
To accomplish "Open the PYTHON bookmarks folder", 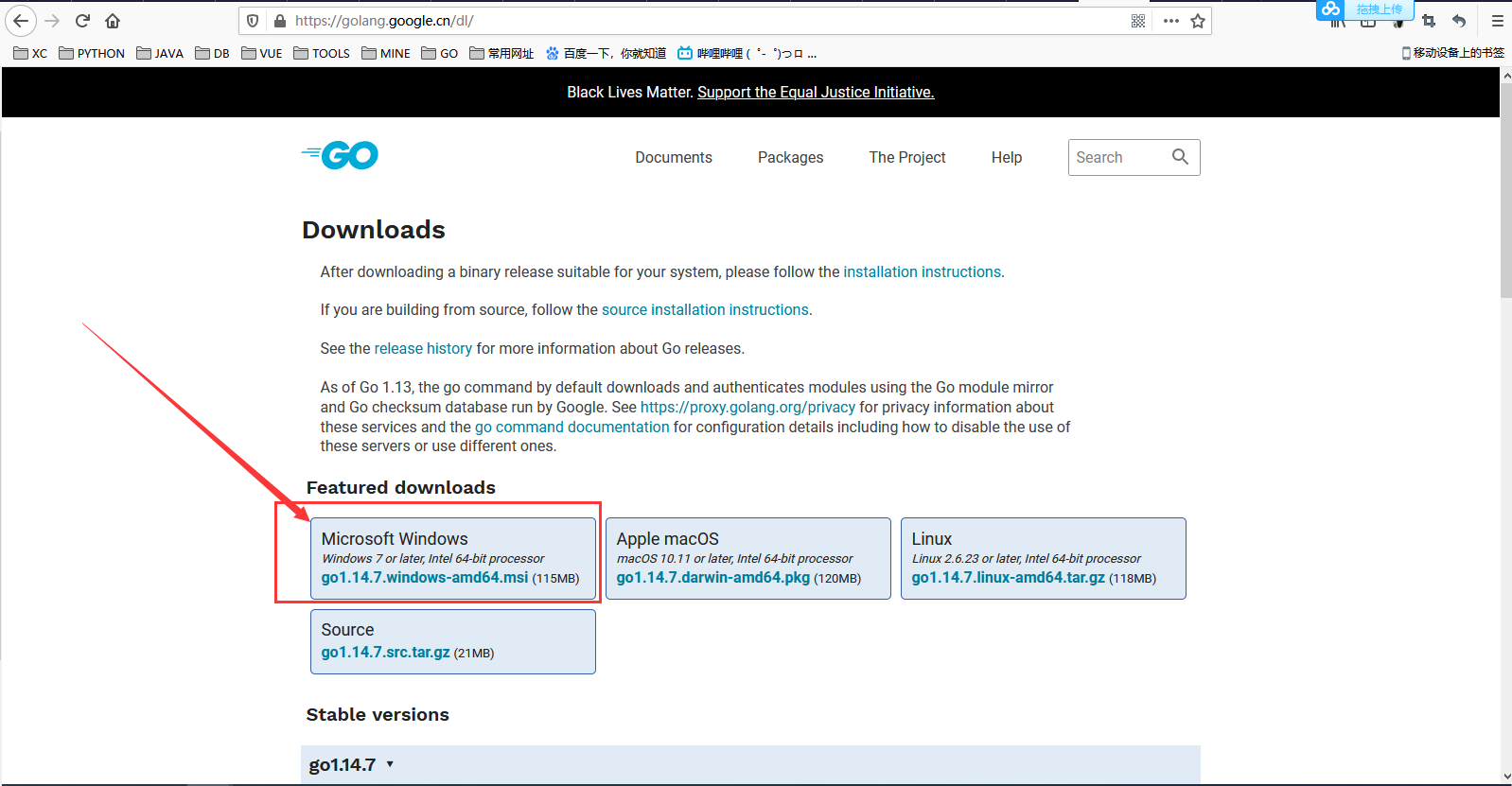I will [92, 53].
